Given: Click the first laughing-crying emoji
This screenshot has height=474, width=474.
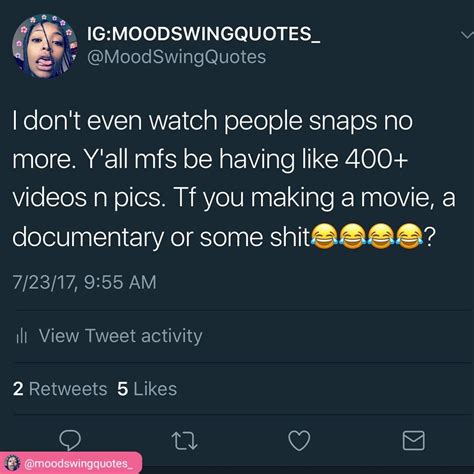Looking at the screenshot, I should click(x=325, y=237).
